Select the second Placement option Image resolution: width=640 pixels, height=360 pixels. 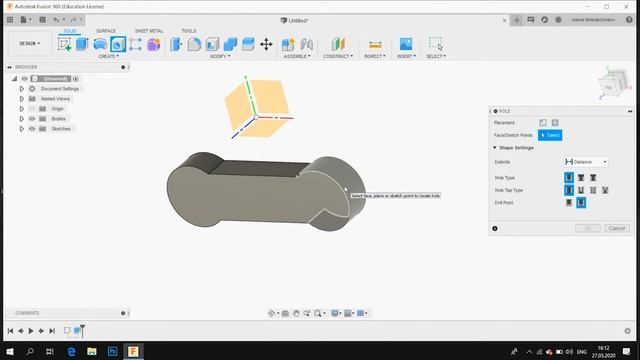(x=555, y=122)
